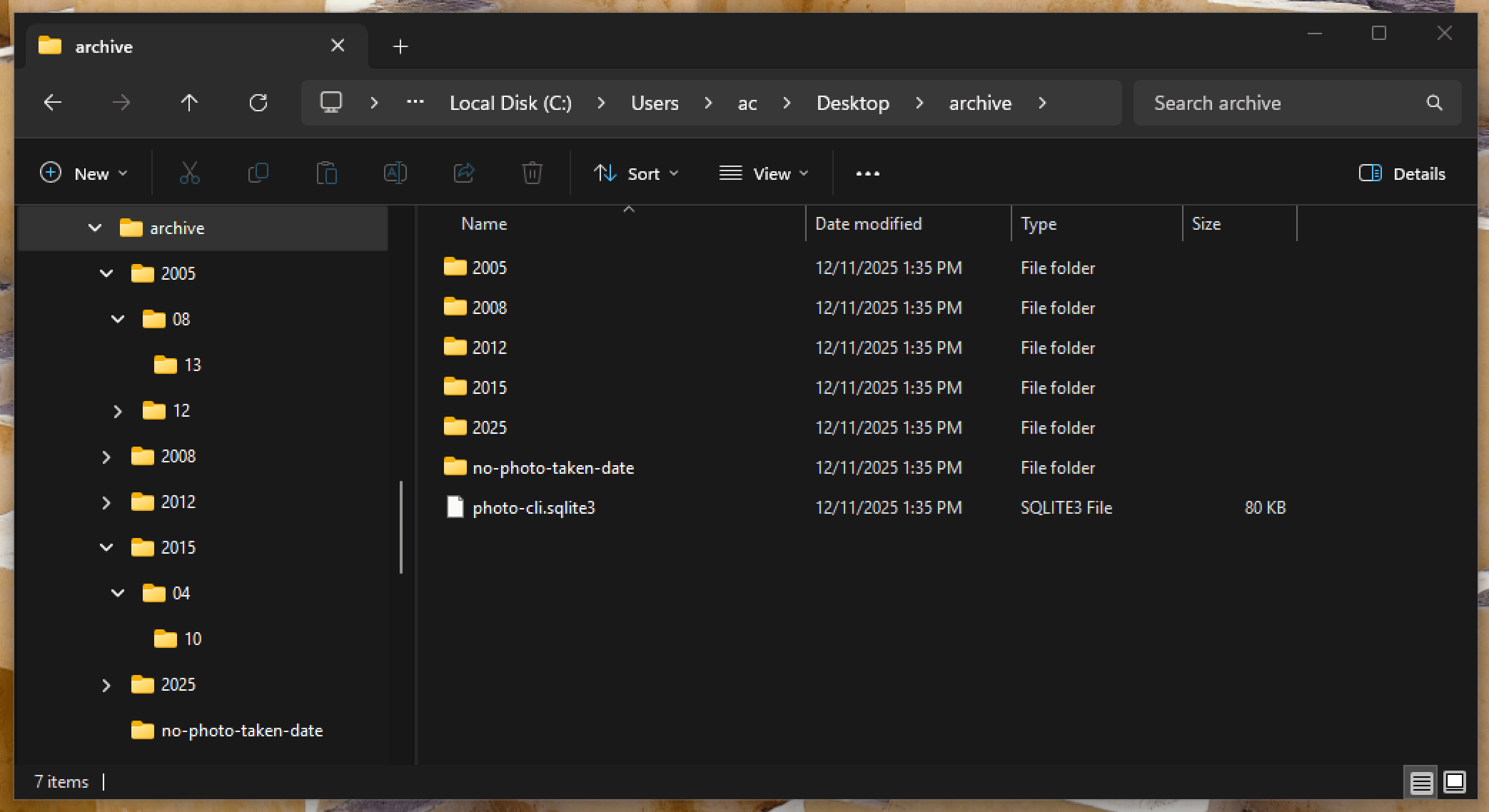Open the View dropdown

coord(764,173)
